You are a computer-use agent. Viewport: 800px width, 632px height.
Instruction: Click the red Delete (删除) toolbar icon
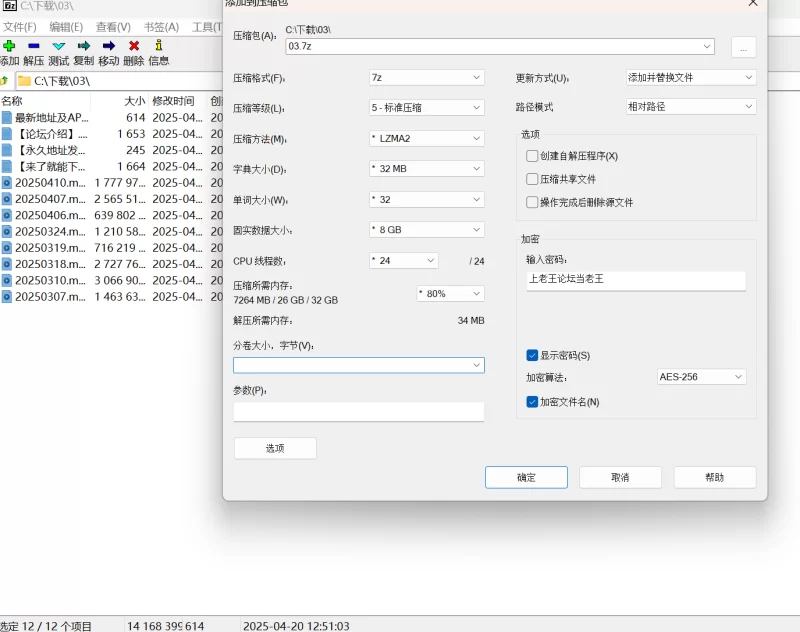134,46
